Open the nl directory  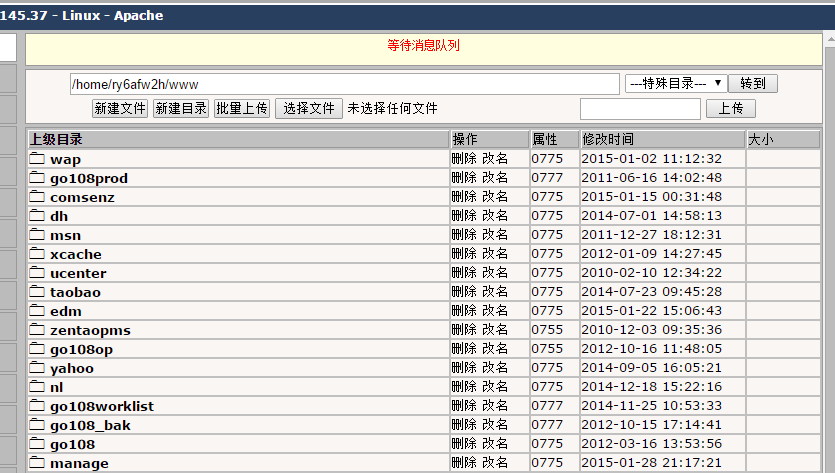(x=56, y=388)
